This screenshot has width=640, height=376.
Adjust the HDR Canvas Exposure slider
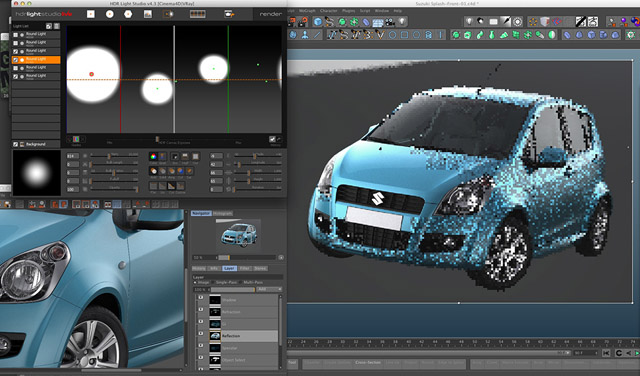(x=157, y=140)
